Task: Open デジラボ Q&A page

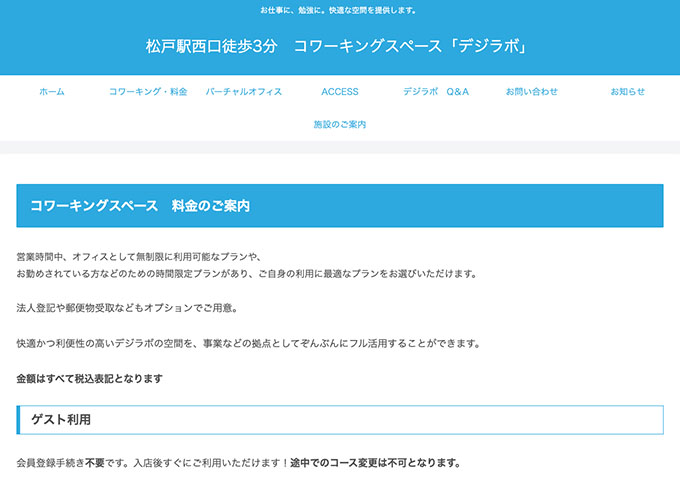Action: click(436, 91)
